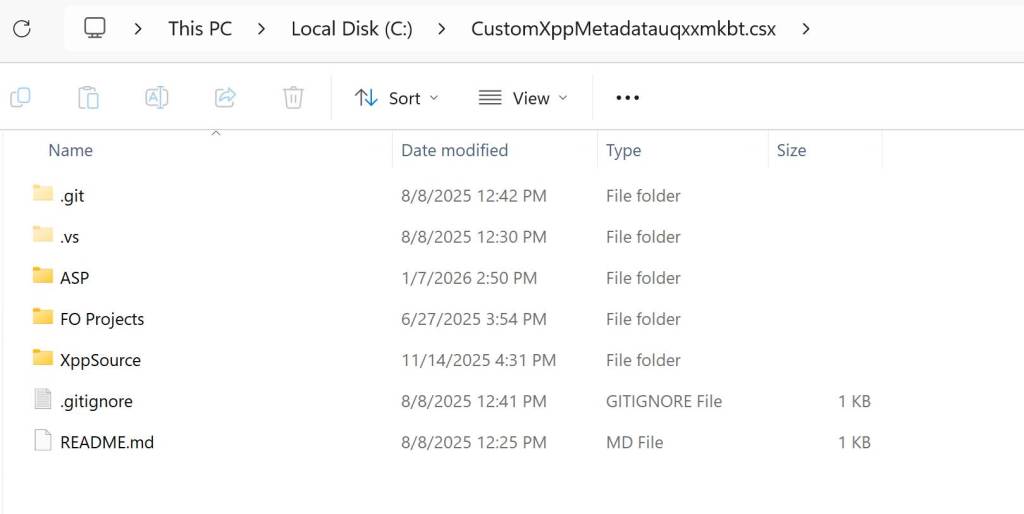Click the Rename icon in toolbar

tap(156, 97)
